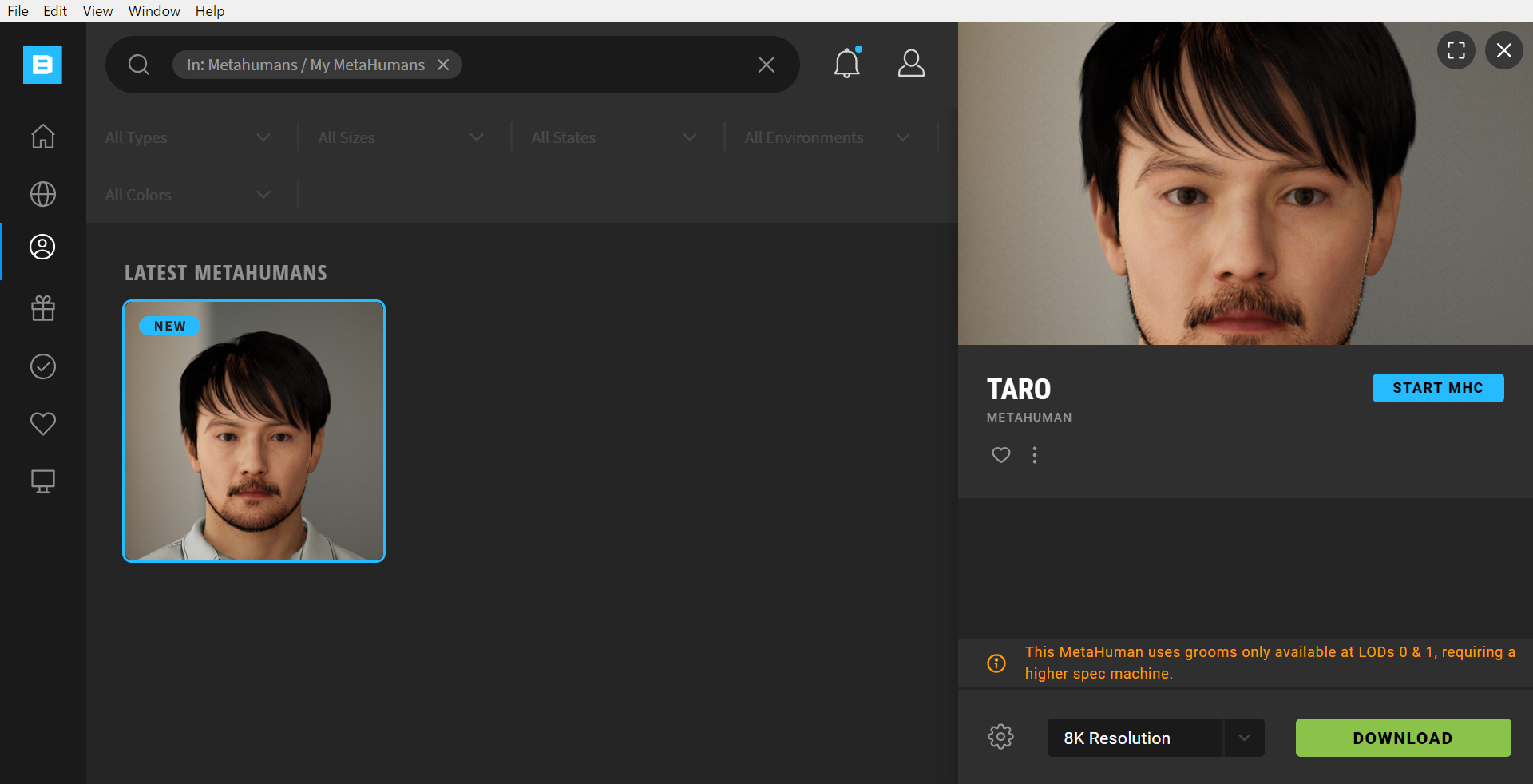Click the search magnifier icon
Screen dimensions: 1533x784
click(x=139, y=65)
